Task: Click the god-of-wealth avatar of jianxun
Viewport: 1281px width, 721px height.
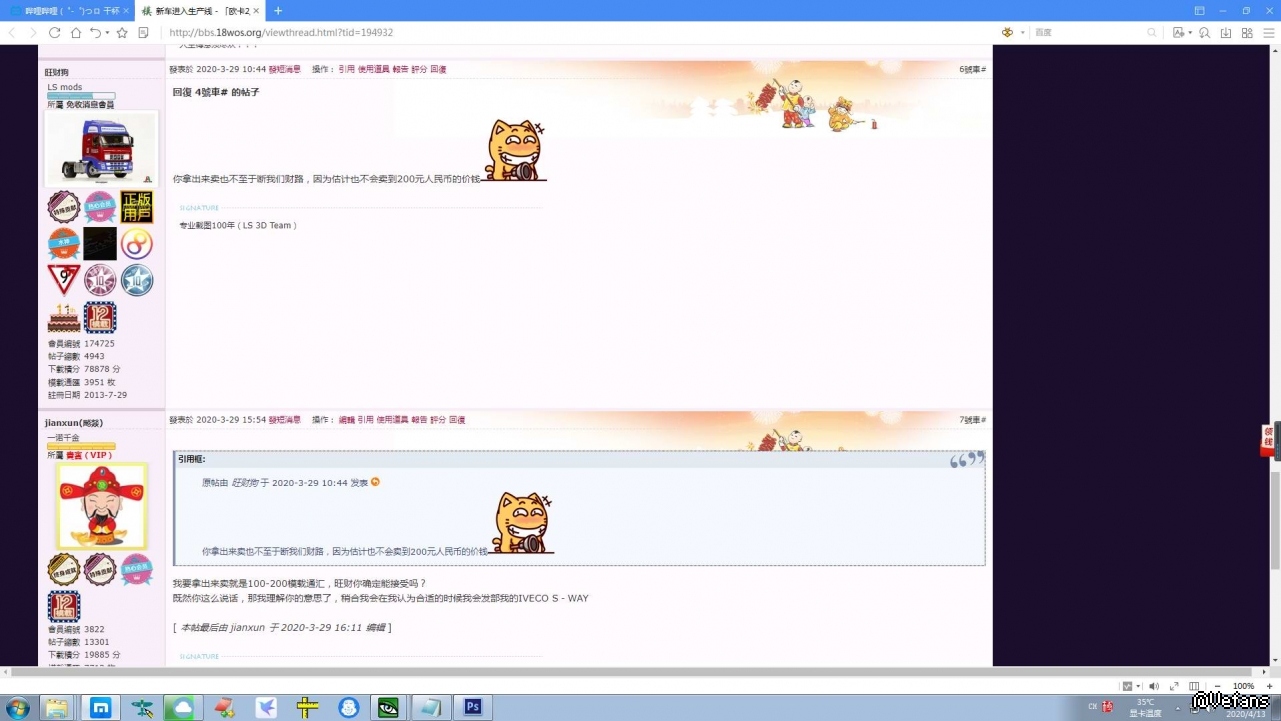Action: click(101, 506)
